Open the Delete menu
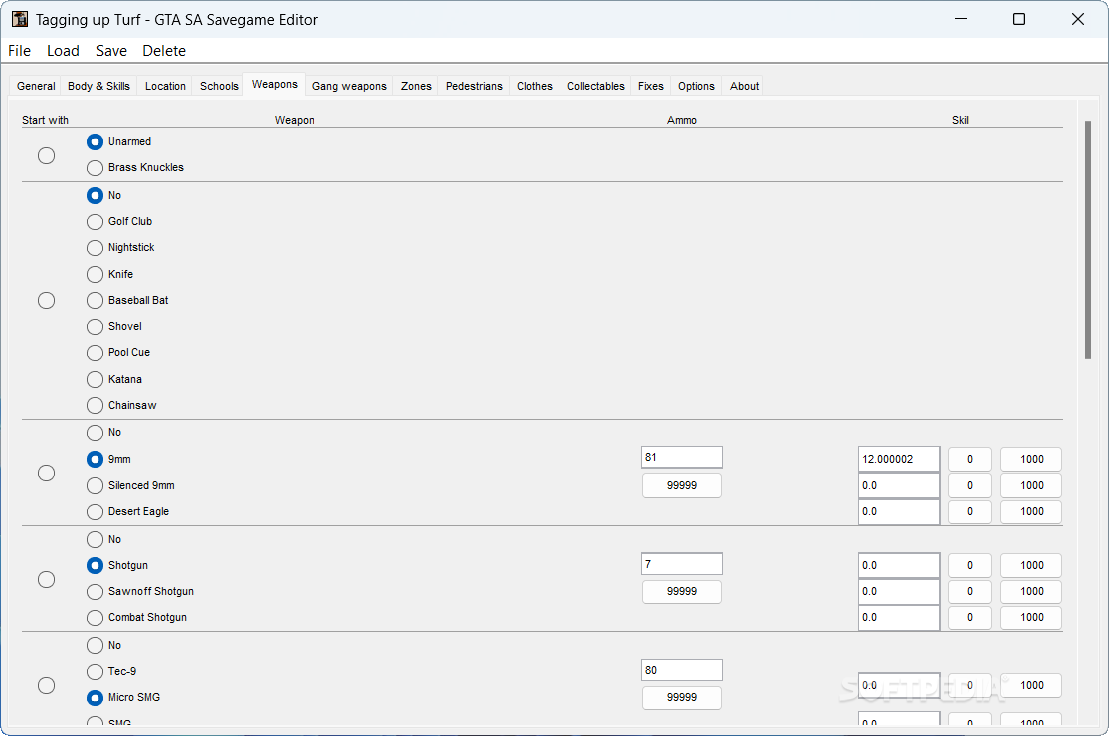This screenshot has width=1109, height=736. (163, 51)
